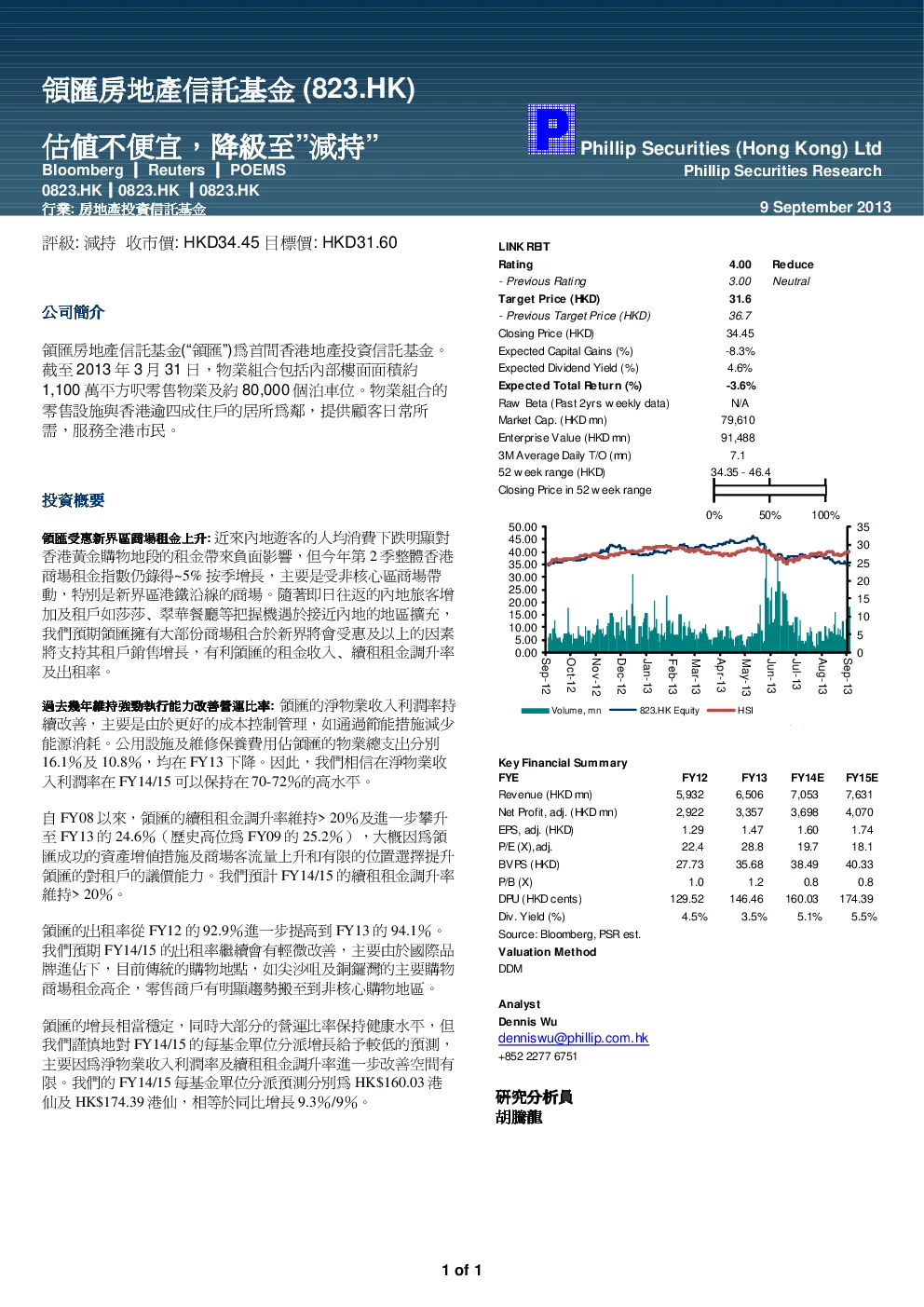Click the 'Neutral' previous rating value
This screenshot has height=1307, width=924.
[x=791, y=281]
